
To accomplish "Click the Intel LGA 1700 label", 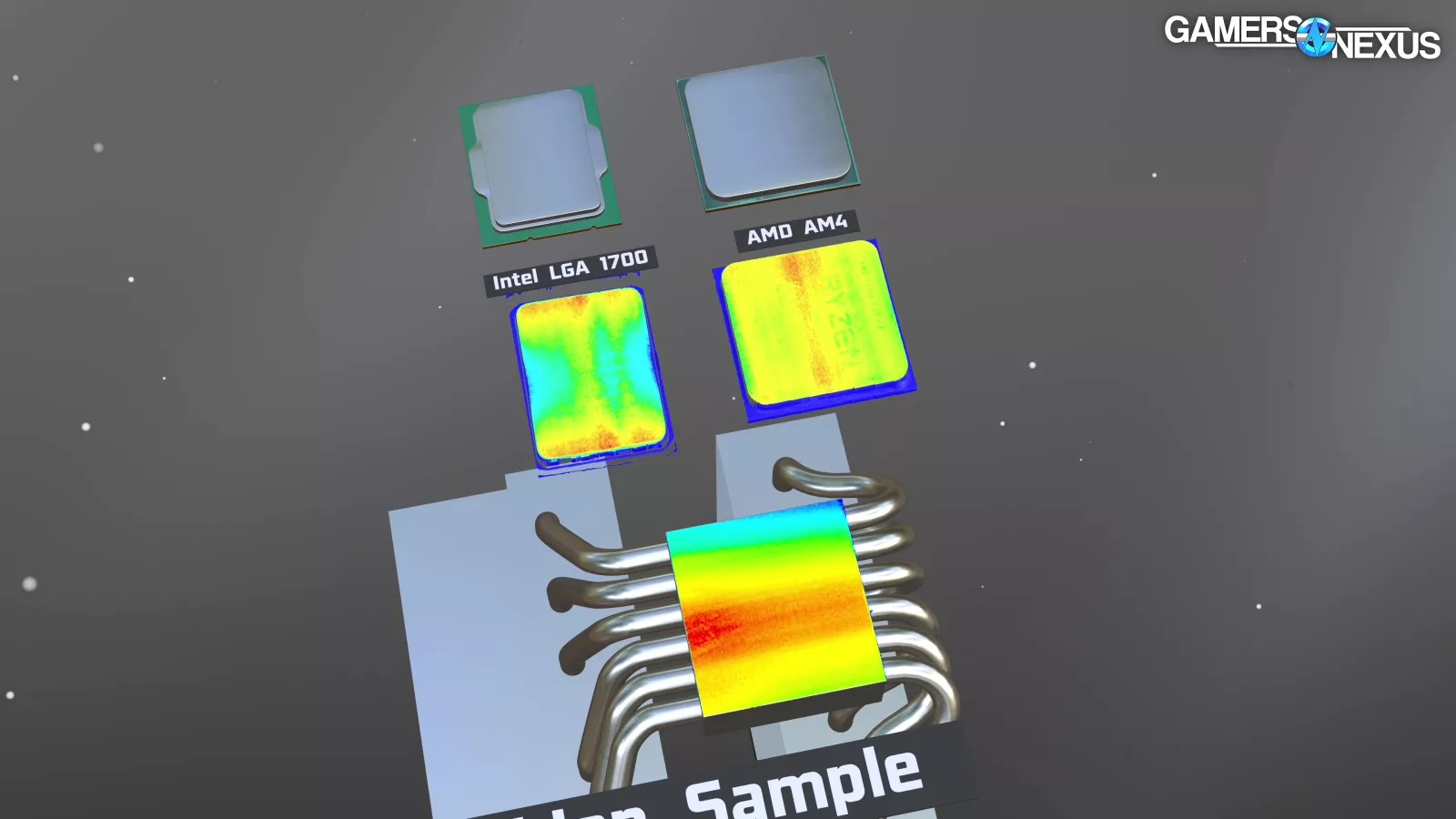I will 570,270.
